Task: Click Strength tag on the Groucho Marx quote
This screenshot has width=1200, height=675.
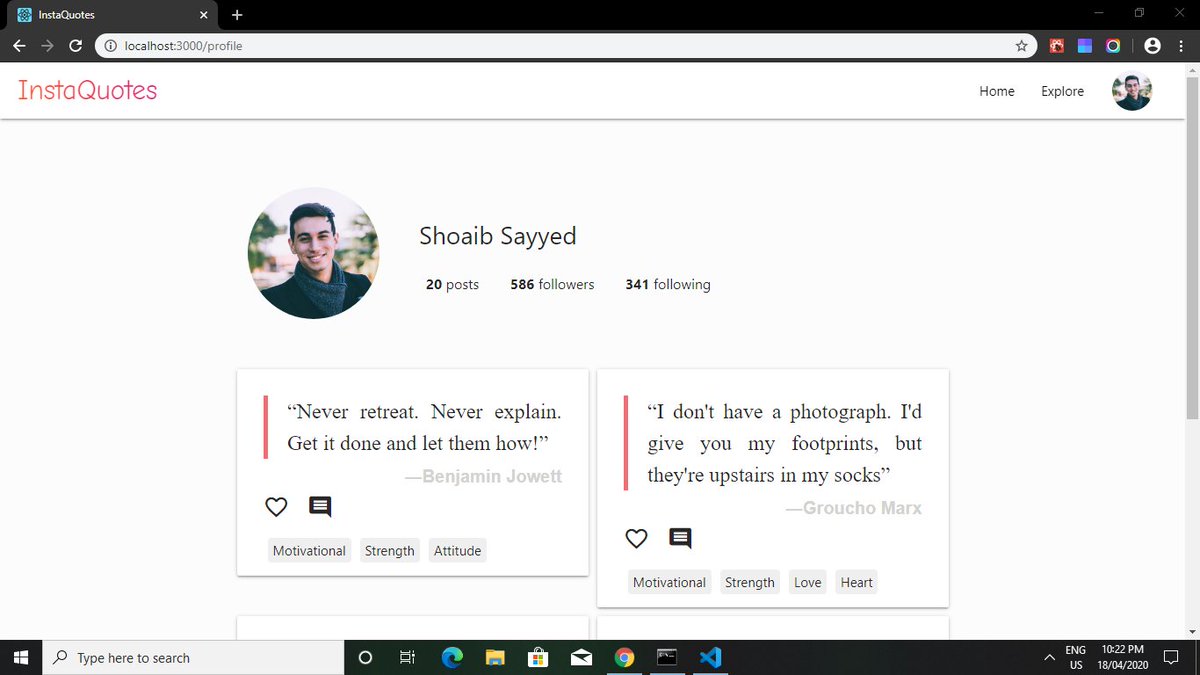Action: 750,583
